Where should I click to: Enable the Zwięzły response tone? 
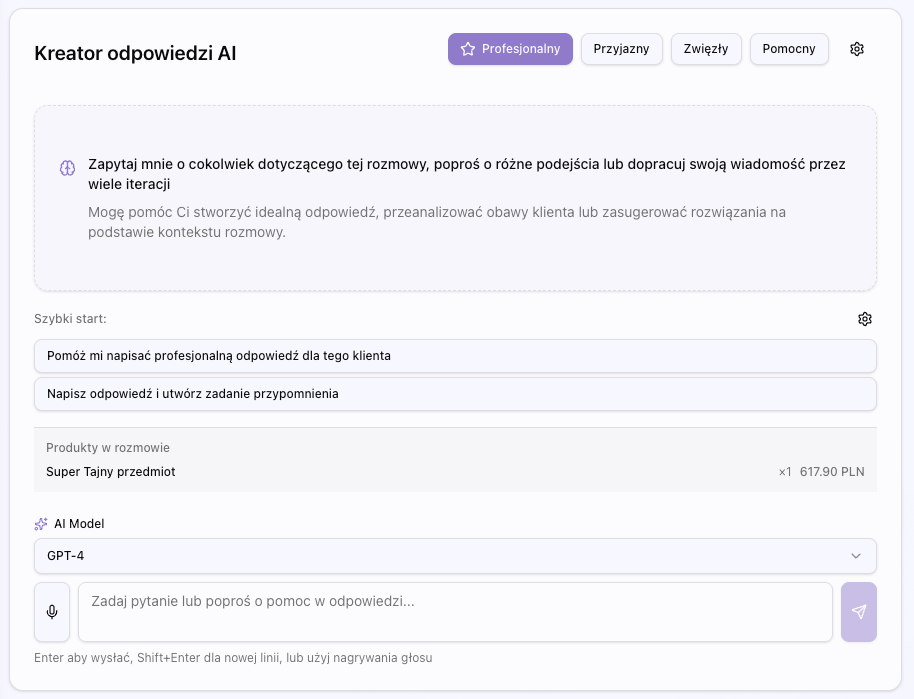pyautogui.click(x=706, y=48)
